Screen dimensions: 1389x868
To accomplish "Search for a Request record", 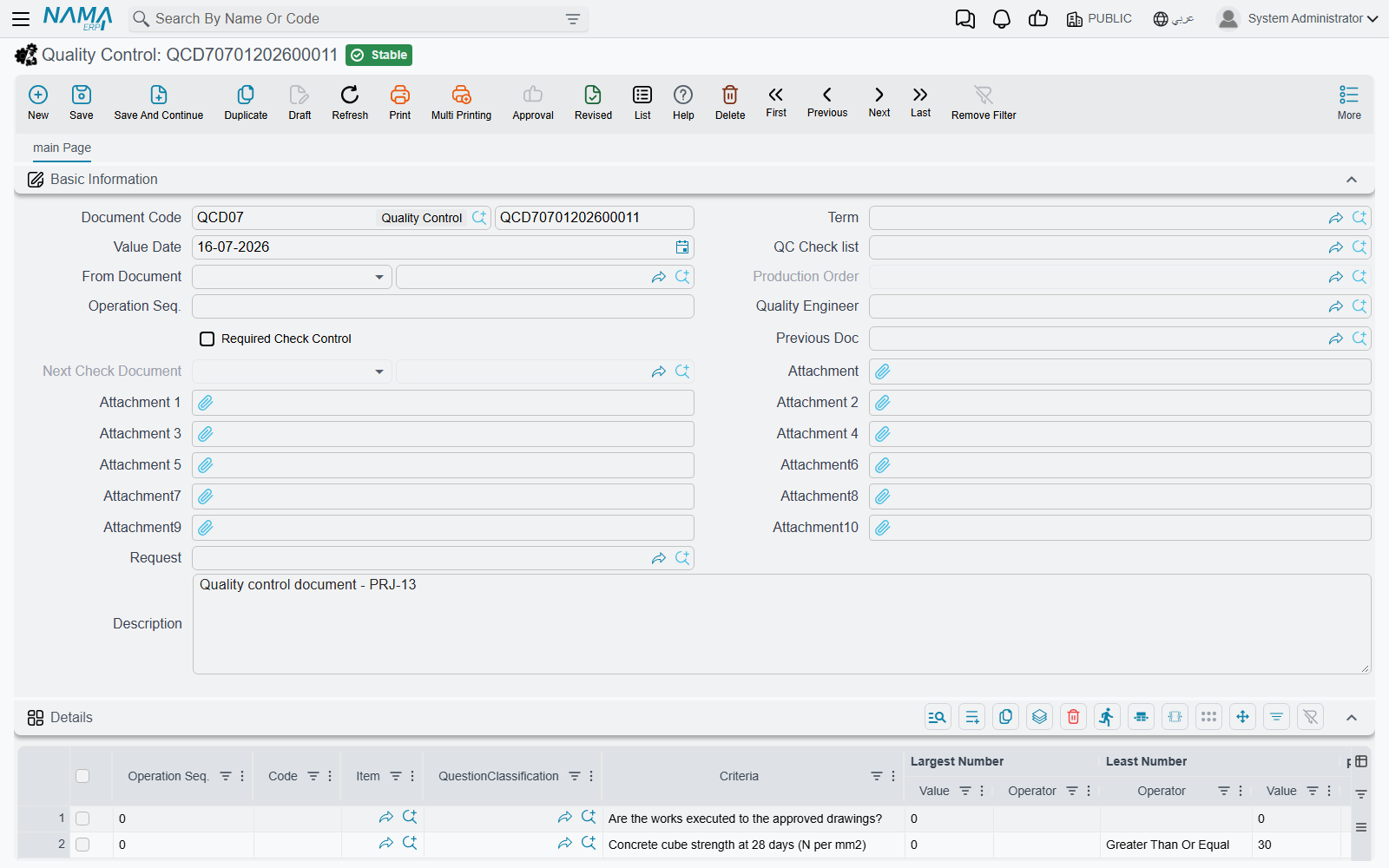I will tap(682, 558).
